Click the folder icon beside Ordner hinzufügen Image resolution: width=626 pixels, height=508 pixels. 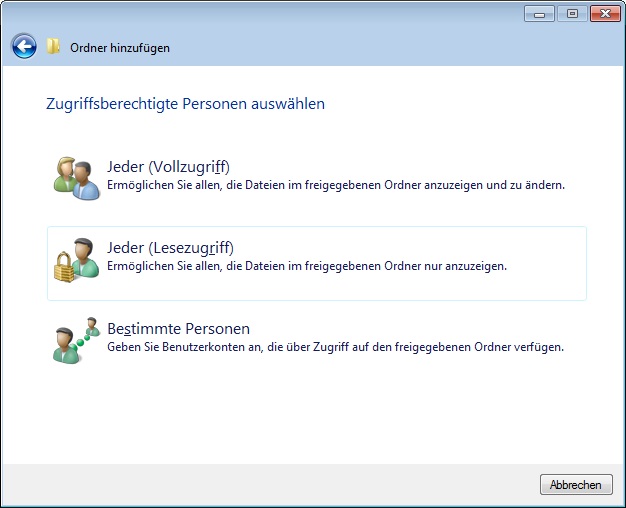tap(54, 46)
